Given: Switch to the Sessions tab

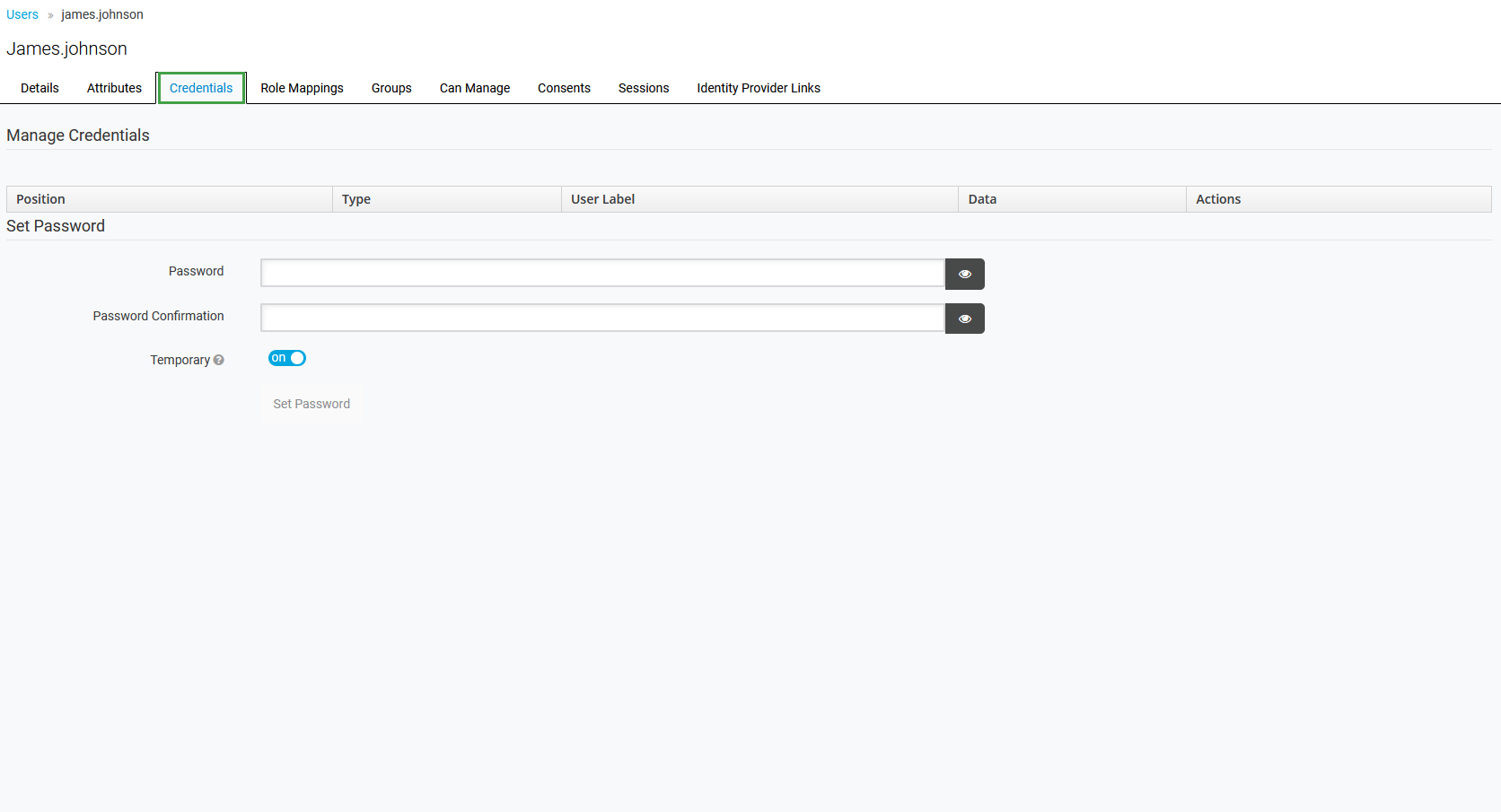Looking at the screenshot, I should click(x=643, y=88).
